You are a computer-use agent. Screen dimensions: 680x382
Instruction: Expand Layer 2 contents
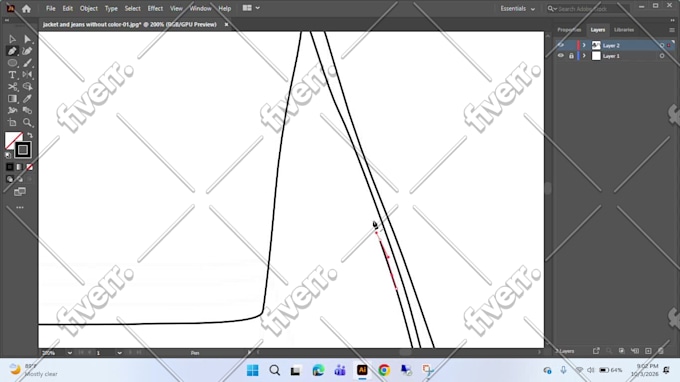pos(584,45)
